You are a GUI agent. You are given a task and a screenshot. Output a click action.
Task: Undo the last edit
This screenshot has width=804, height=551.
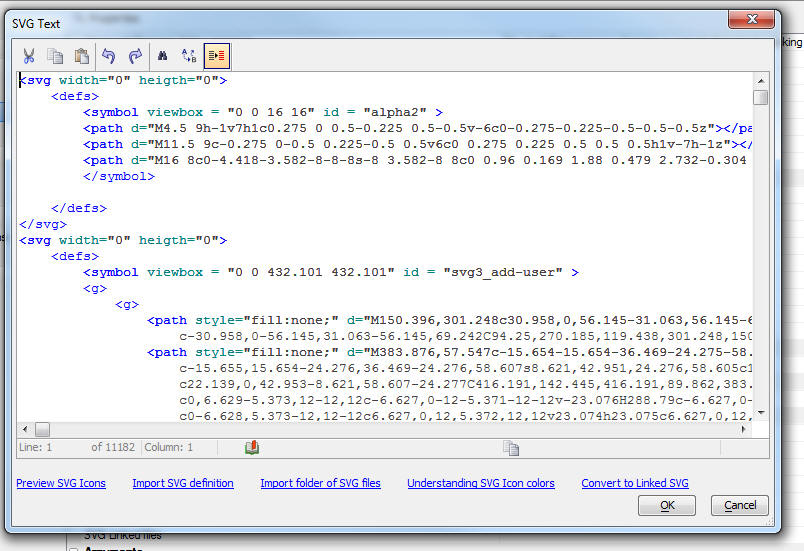[x=108, y=56]
